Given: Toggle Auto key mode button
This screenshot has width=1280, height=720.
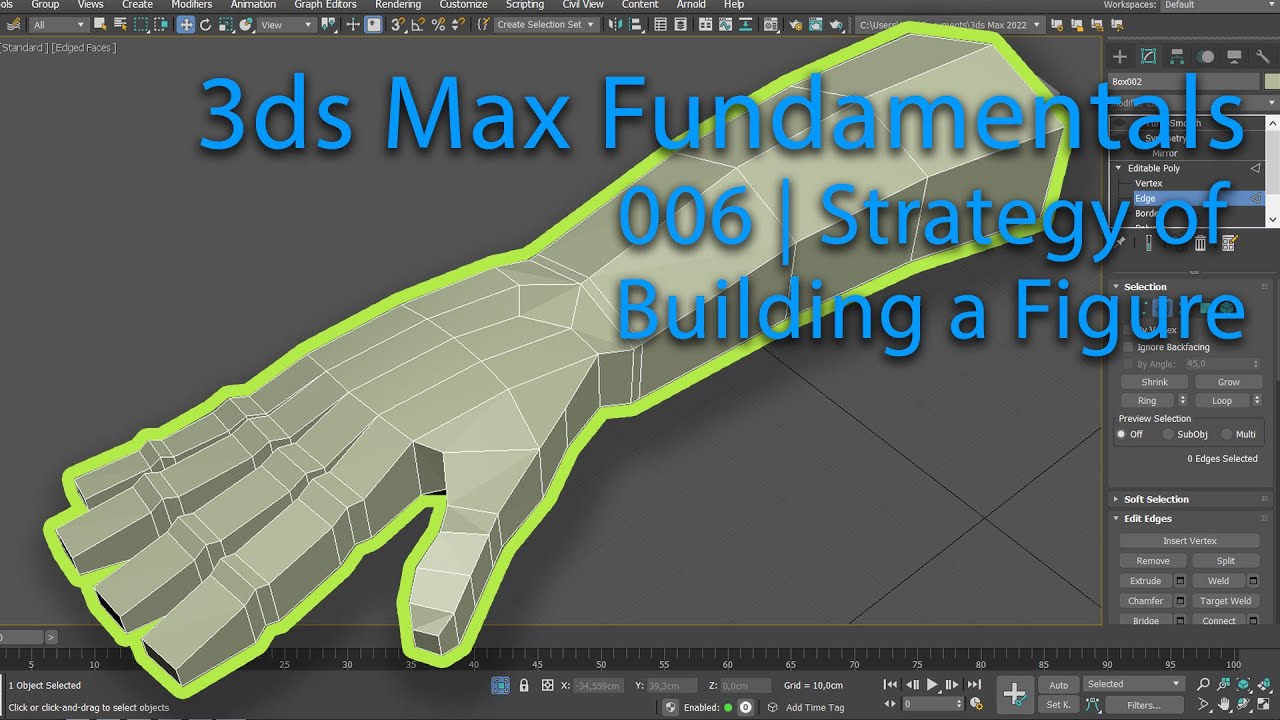Looking at the screenshot, I should (1058, 685).
